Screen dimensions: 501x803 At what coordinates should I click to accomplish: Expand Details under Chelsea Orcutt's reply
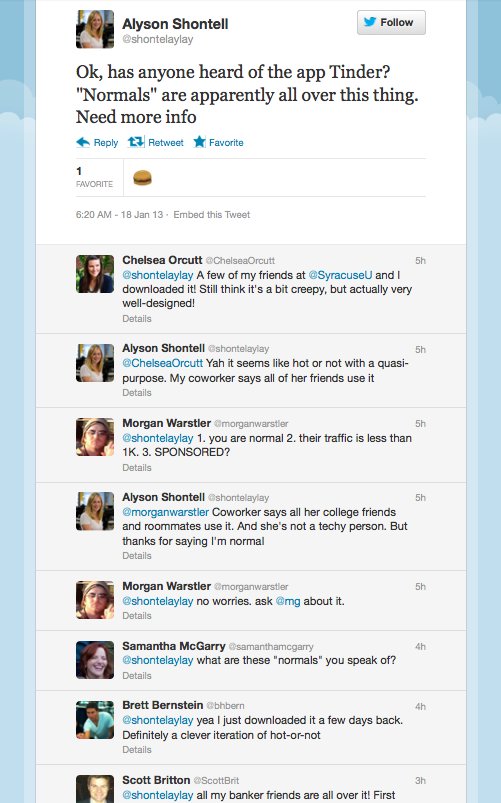(x=137, y=319)
